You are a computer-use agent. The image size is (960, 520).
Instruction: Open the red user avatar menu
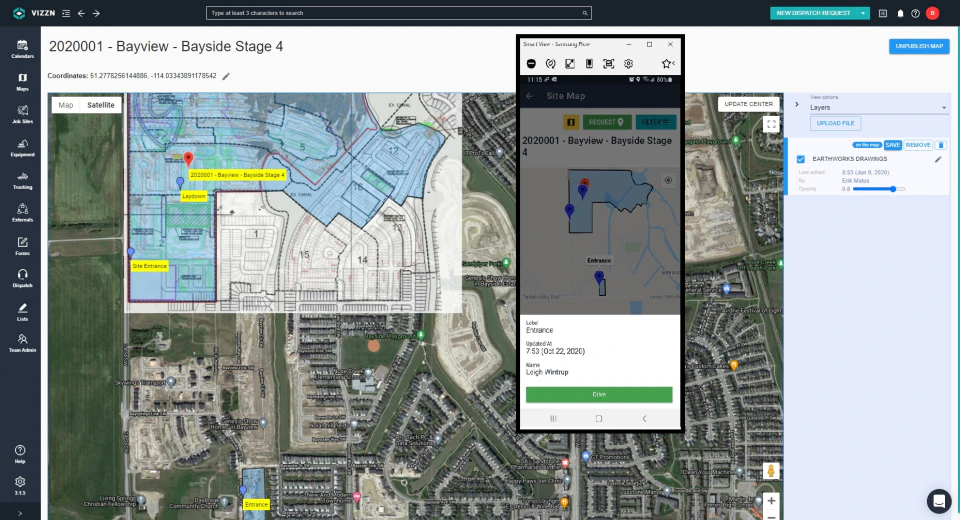point(932,13)
